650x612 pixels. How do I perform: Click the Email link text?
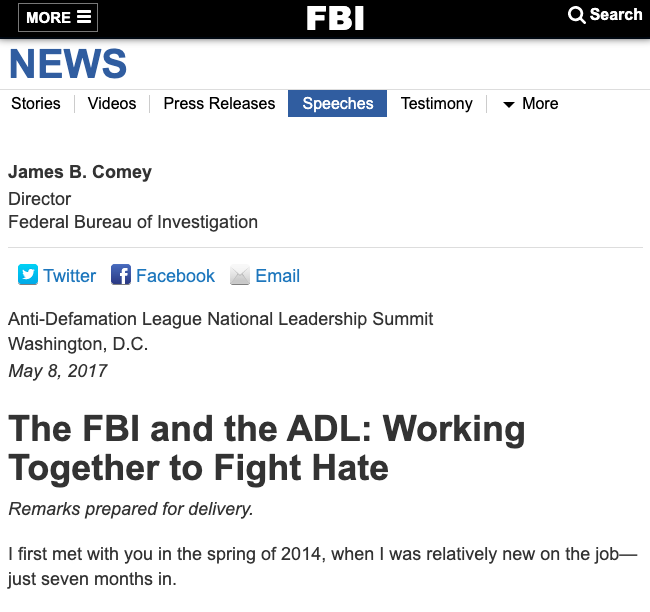click(278, 276)
